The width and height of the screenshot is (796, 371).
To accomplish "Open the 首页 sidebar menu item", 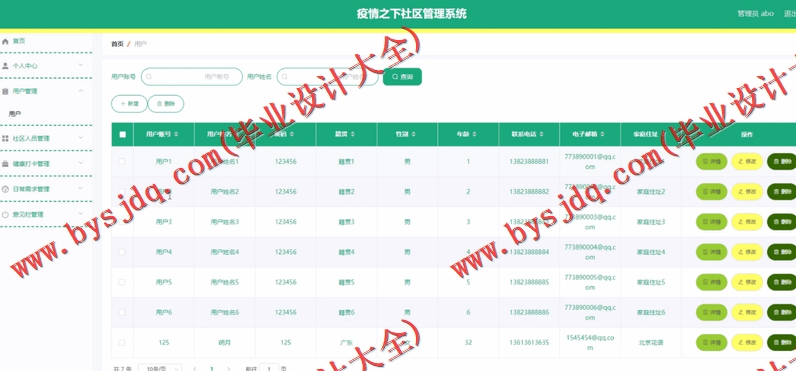I will click(46, 41).
